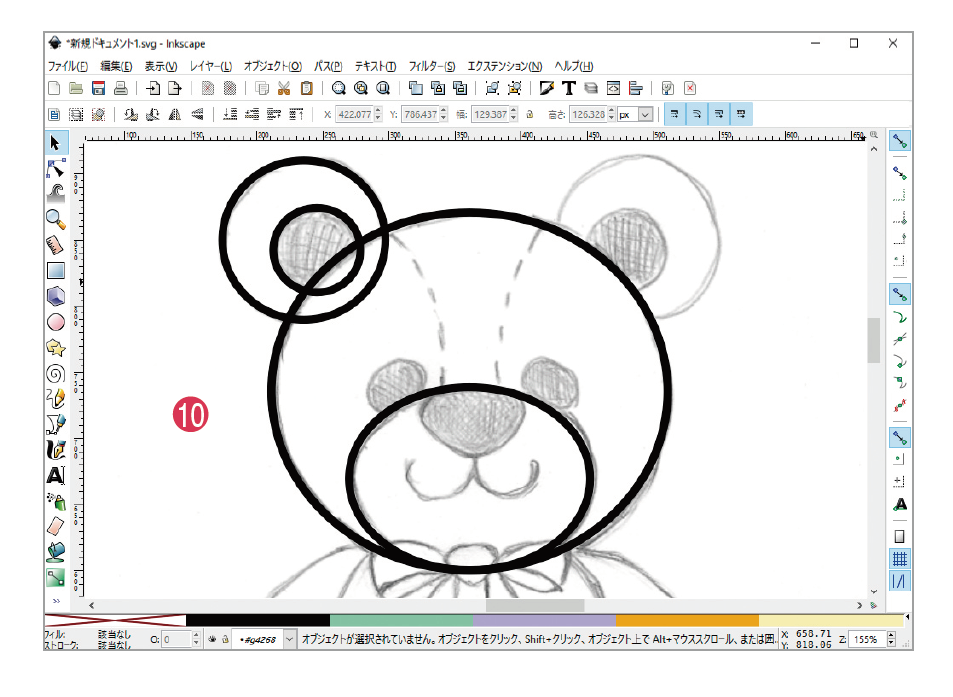Click the Print document icon
Viewport: 953px width, 697px height.
(120, 88)
